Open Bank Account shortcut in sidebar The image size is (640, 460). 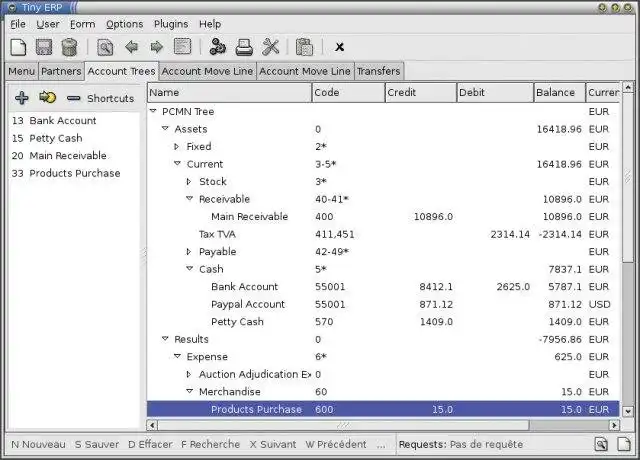[75, 121]
